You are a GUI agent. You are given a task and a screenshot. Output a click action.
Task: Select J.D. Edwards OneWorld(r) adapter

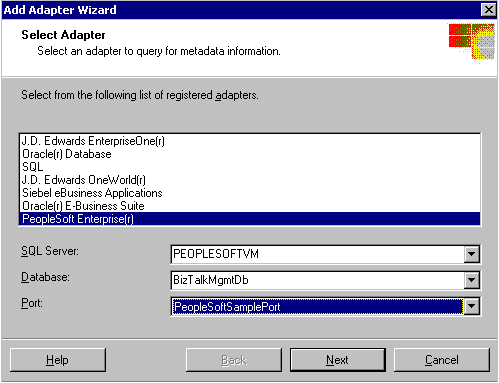250,180
